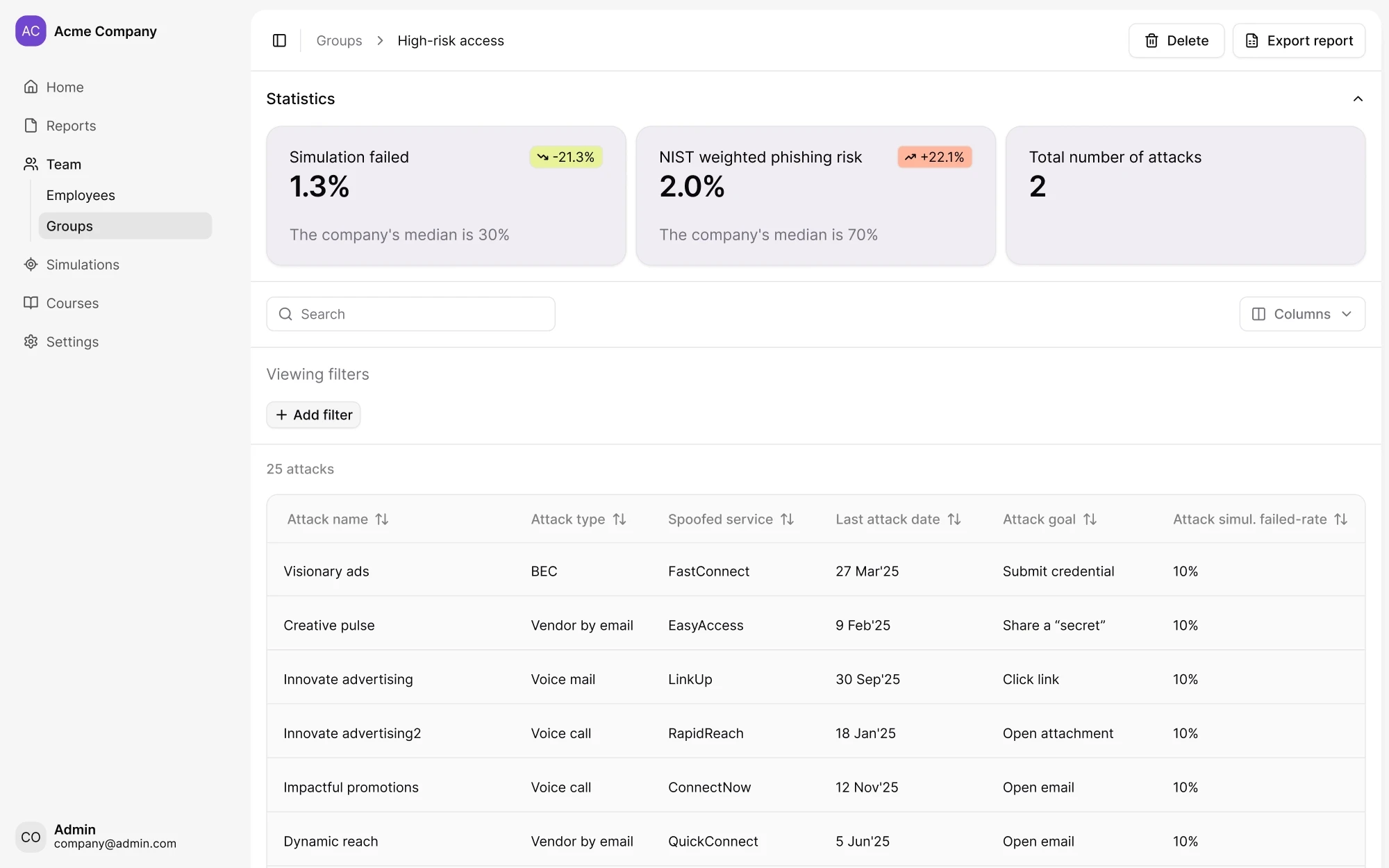This screenshot has height=868, width=1389.
Task: Sort by Spoofed service arrows
Action: click(x=787, y=519)
